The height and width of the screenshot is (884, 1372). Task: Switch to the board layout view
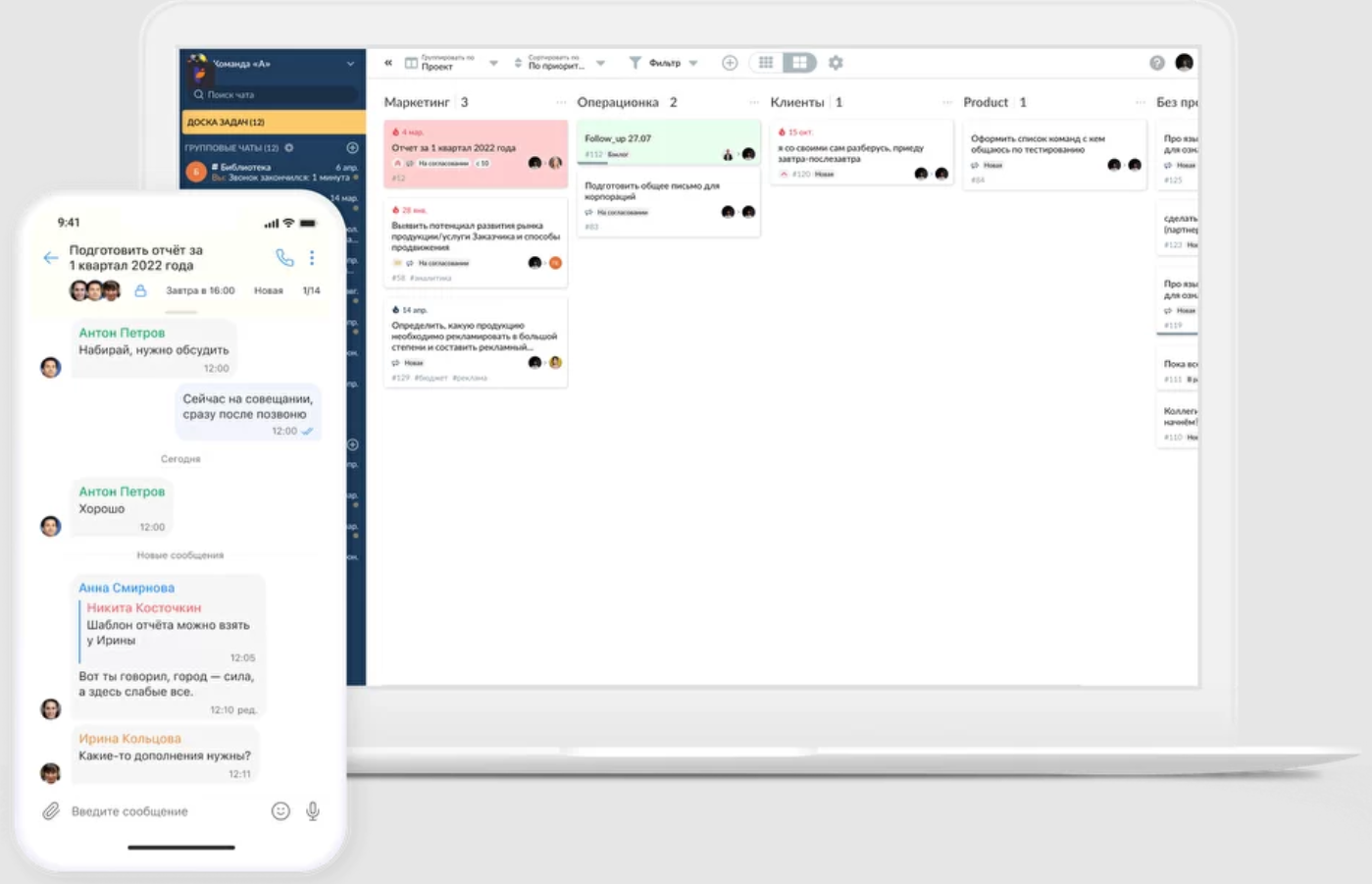pyautogui.click(x=800, y=63)
